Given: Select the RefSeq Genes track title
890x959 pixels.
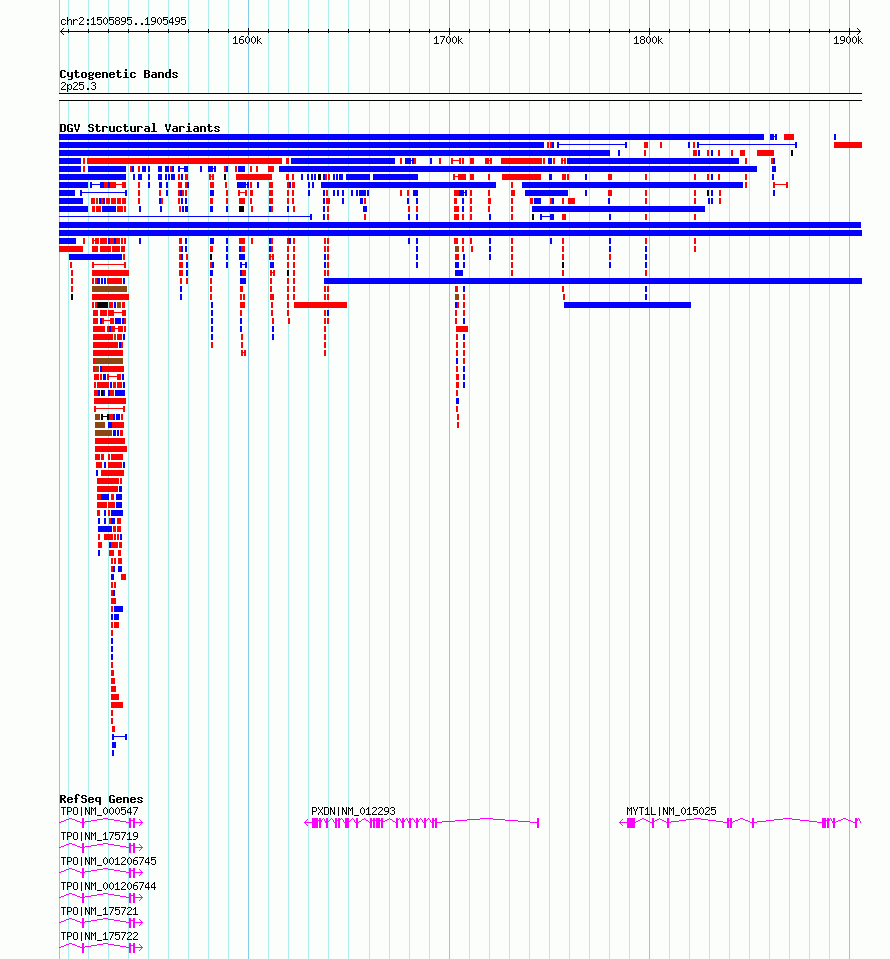Looking at the screenshot, I should click(x=101, y=799).
